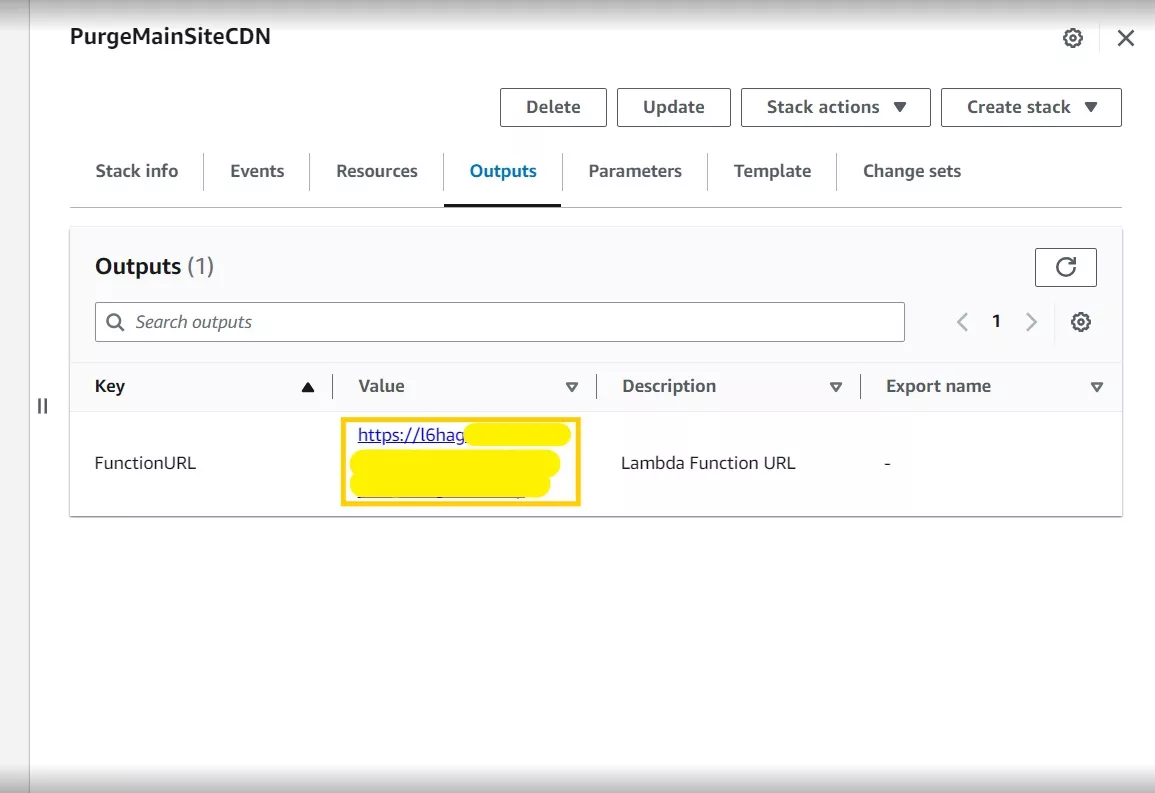Go to next outputs page arrow
This screenshot has width=1155, height=793.
click(x=1031, y=322)
